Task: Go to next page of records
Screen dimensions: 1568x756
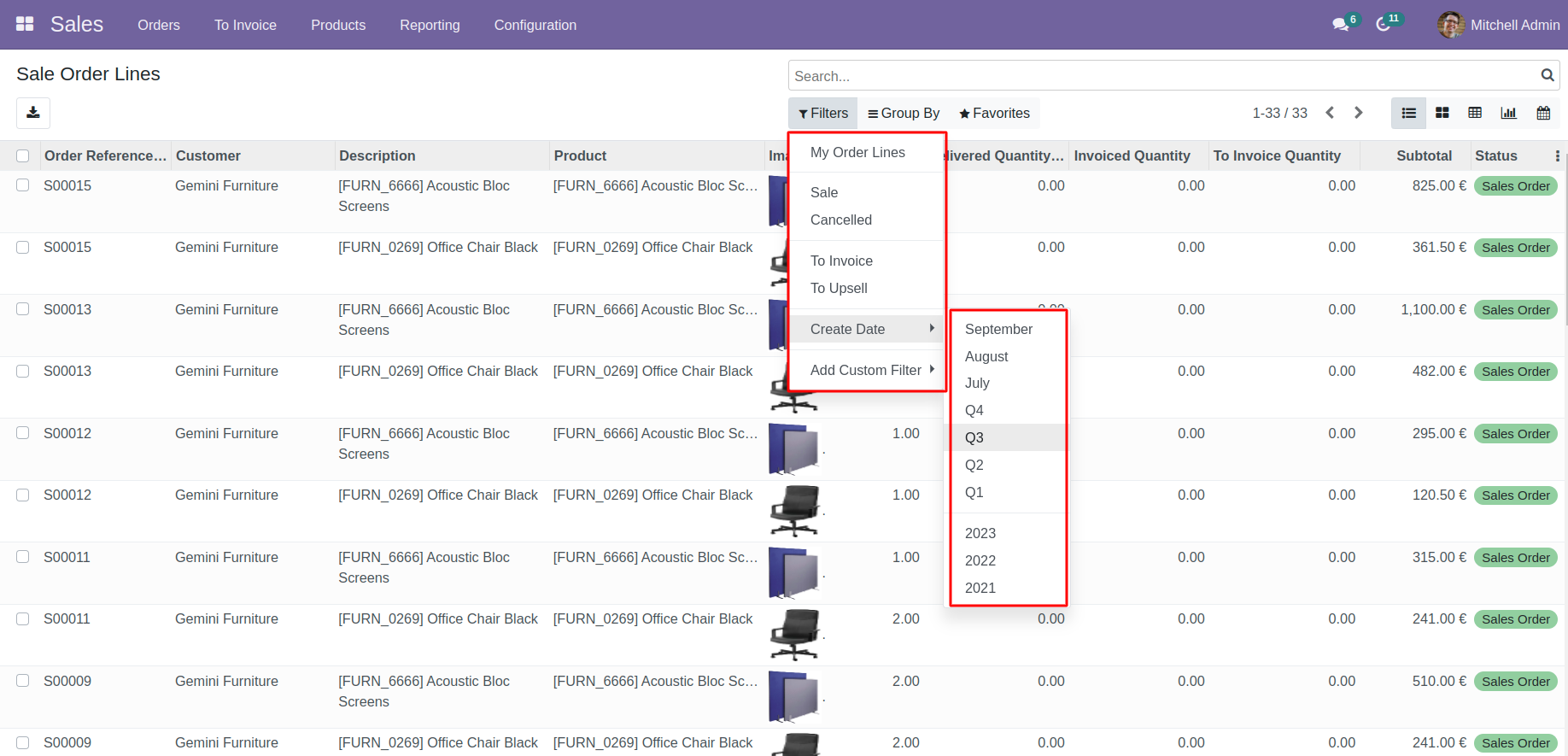Action: point(1359,113)
